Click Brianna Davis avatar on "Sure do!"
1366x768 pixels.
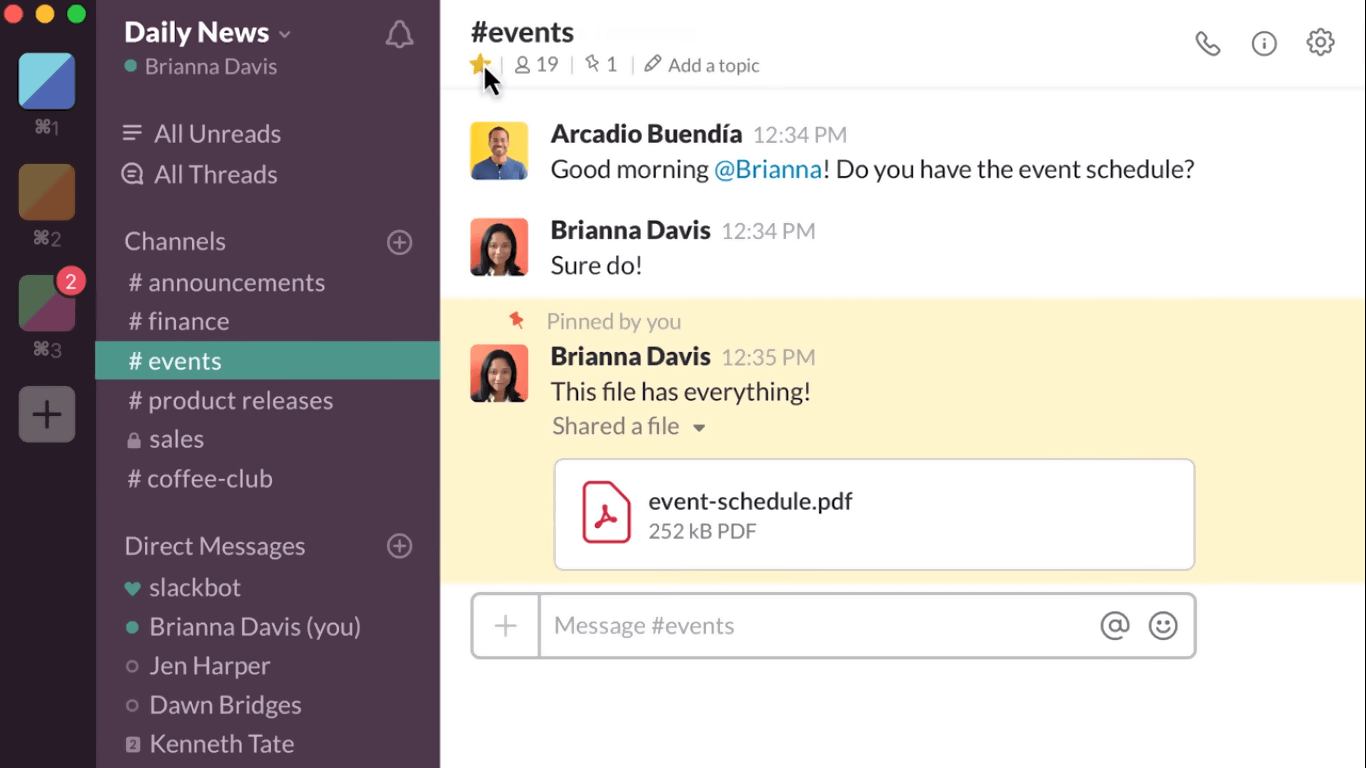pyautogui.click(x=499, y=247)
